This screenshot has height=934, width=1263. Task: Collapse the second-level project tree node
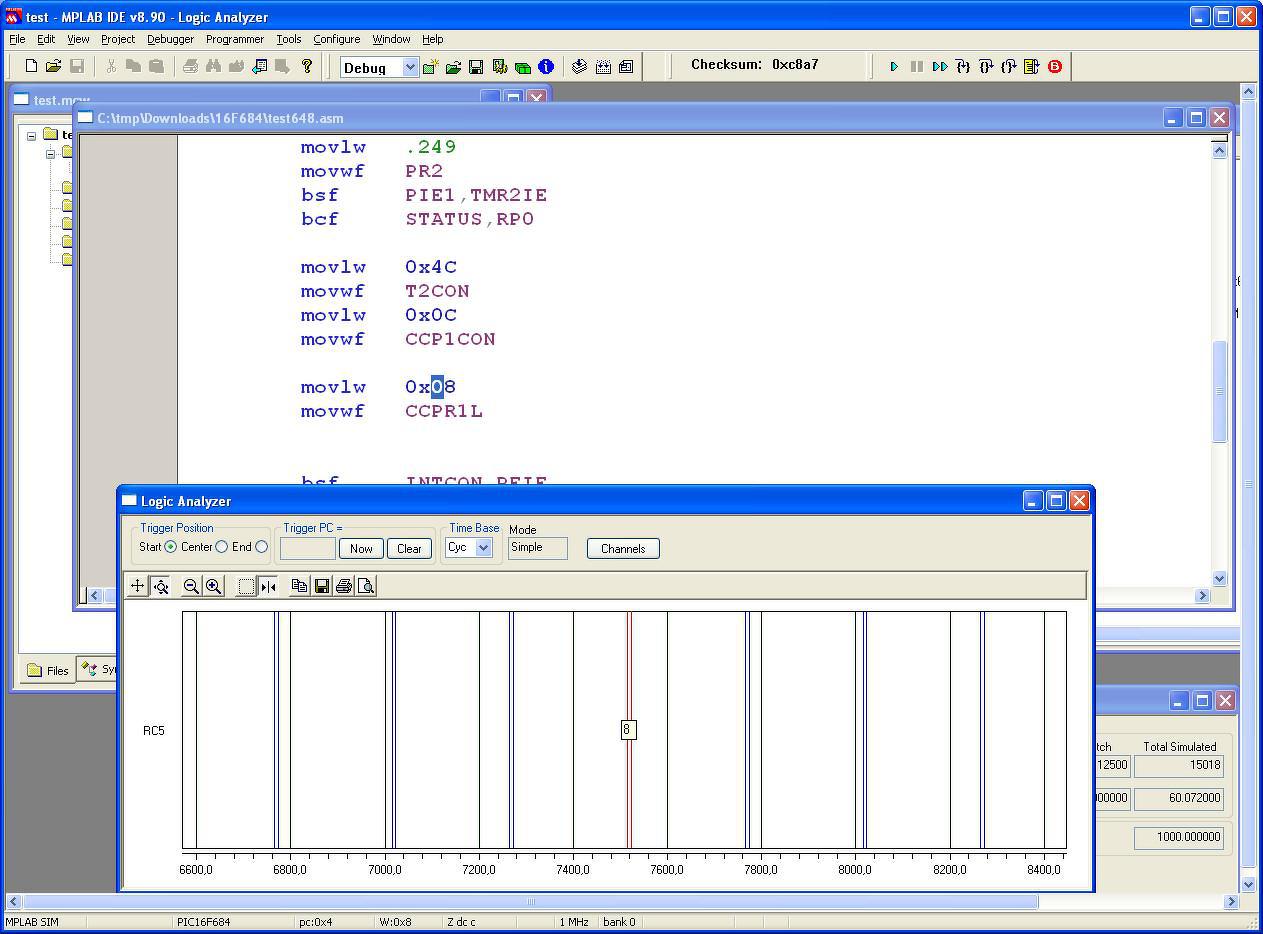coord(51,154)
